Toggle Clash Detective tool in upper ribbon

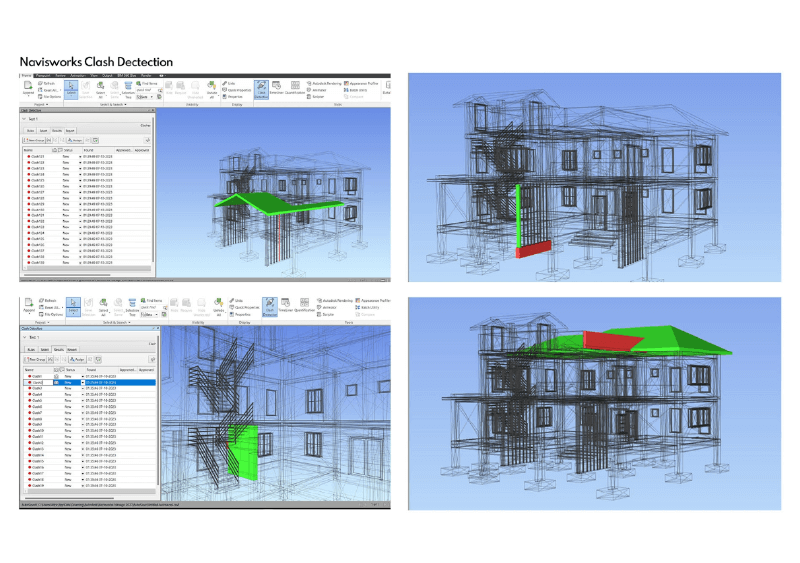pos(261,89)
